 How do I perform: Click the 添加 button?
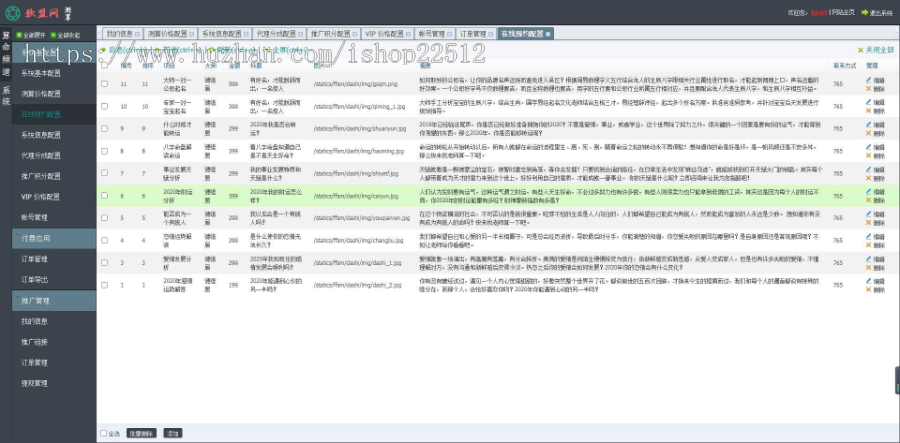173,433
